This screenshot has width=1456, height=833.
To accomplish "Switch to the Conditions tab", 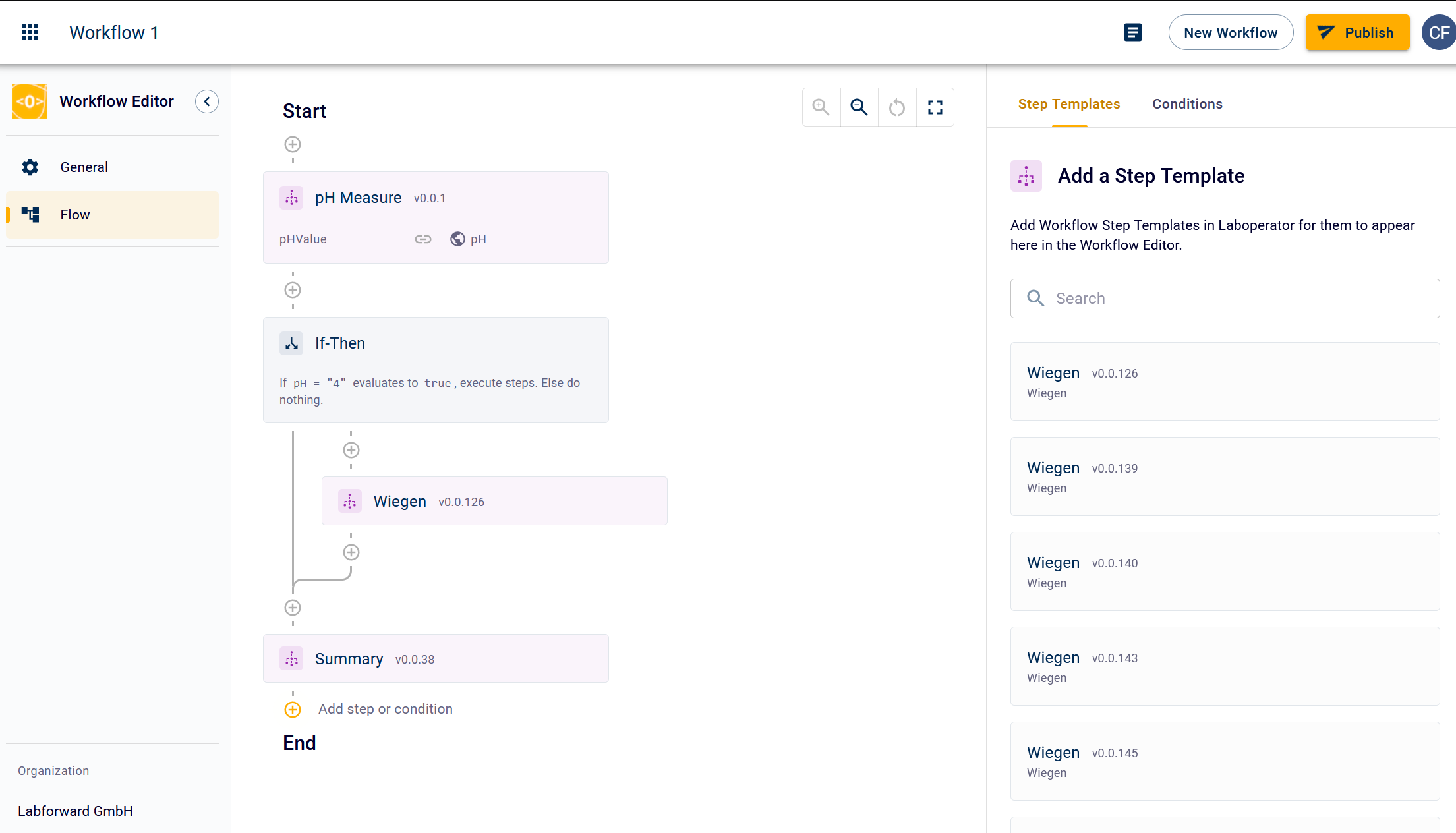I will (1187, 104).
